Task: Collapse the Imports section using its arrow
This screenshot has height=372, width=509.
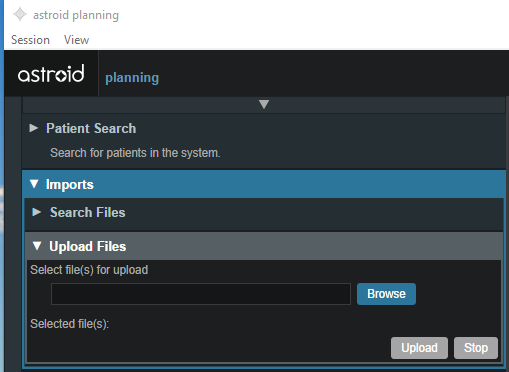Action: tap(34, 184)
